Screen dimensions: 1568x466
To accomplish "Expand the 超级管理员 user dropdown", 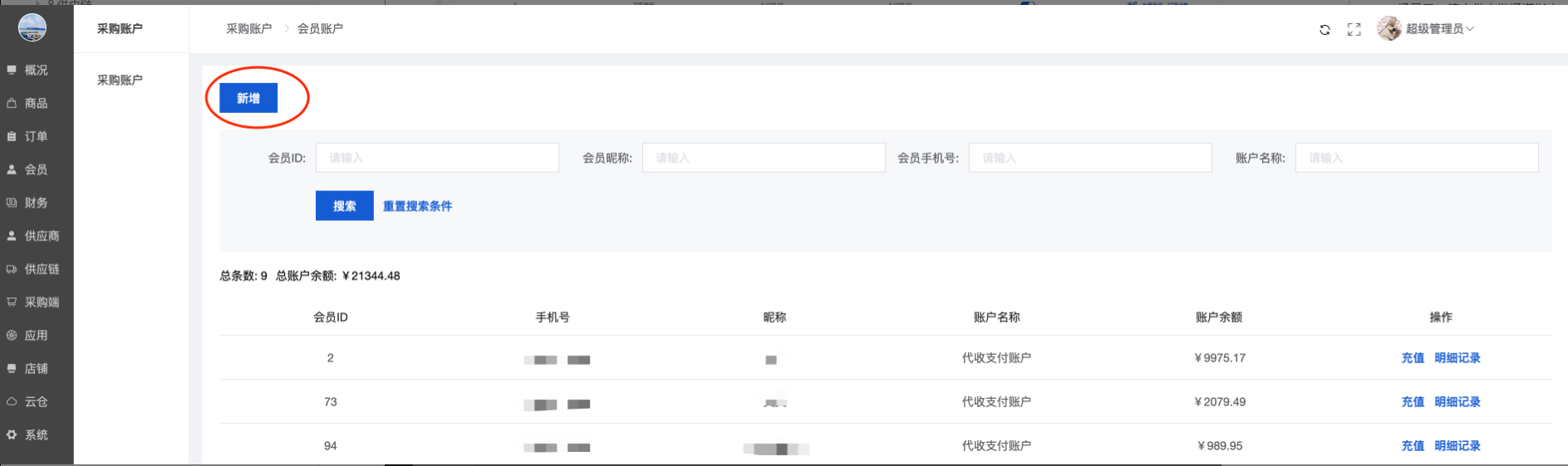I will point(1440,29).
